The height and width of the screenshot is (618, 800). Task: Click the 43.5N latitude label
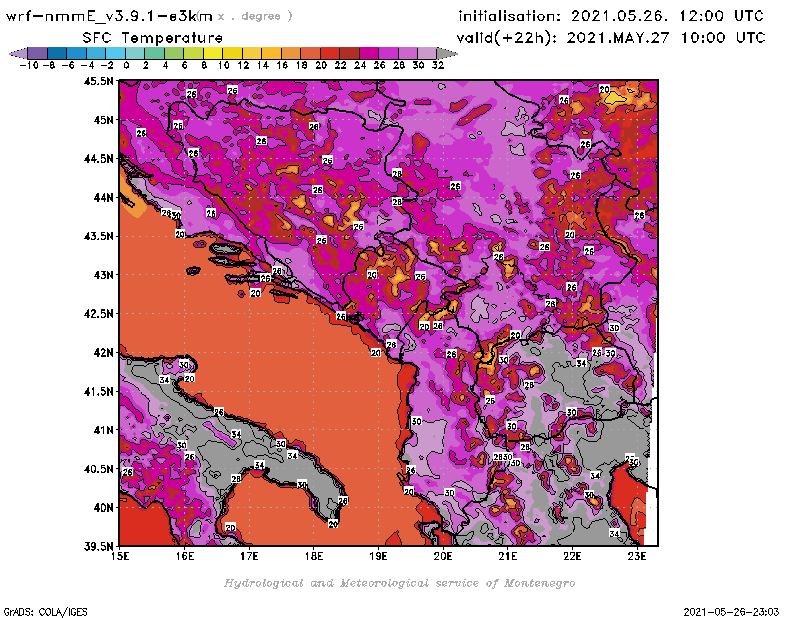(x=98, y=236)
